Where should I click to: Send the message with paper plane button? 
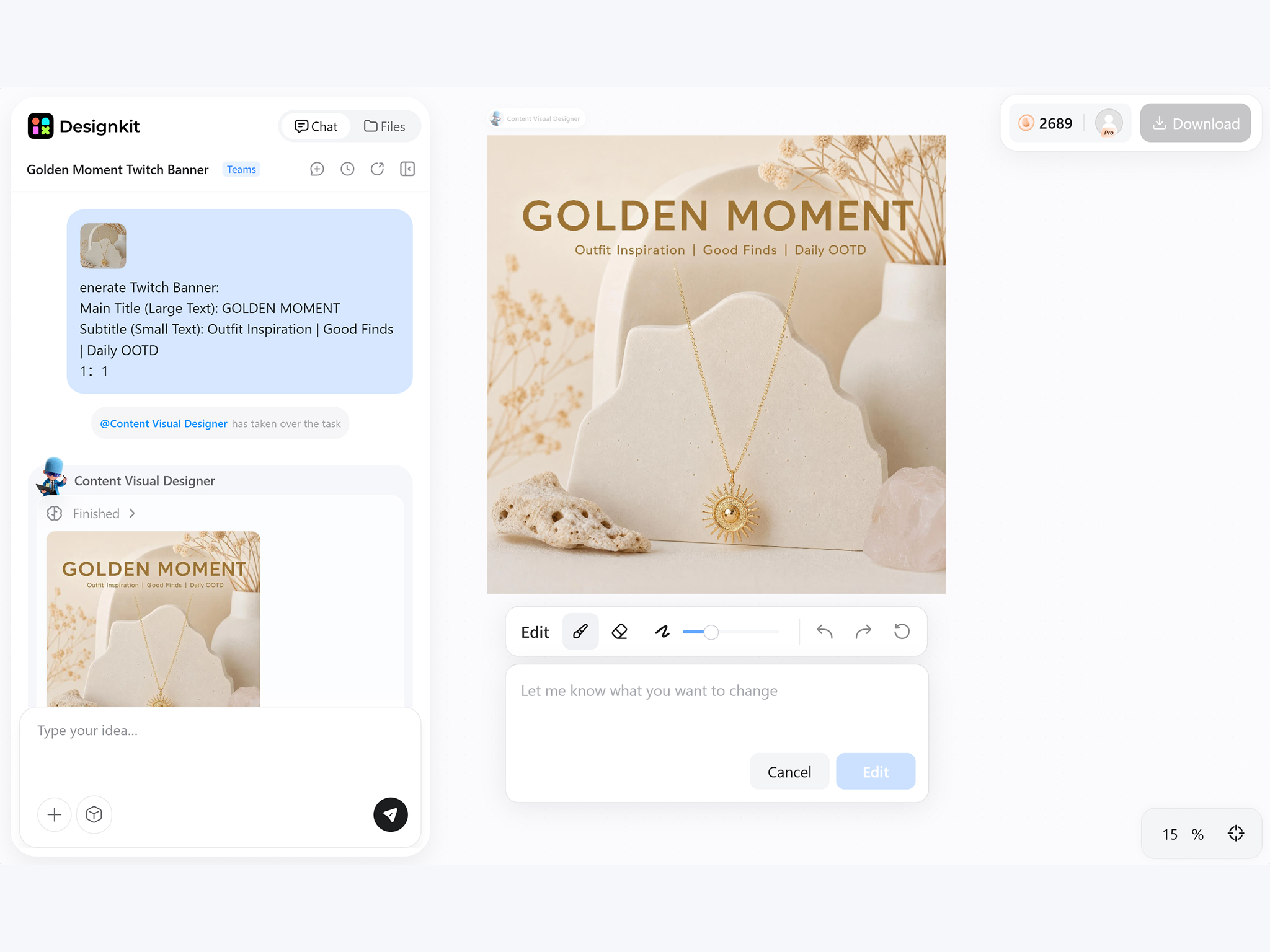click(391, 814)
